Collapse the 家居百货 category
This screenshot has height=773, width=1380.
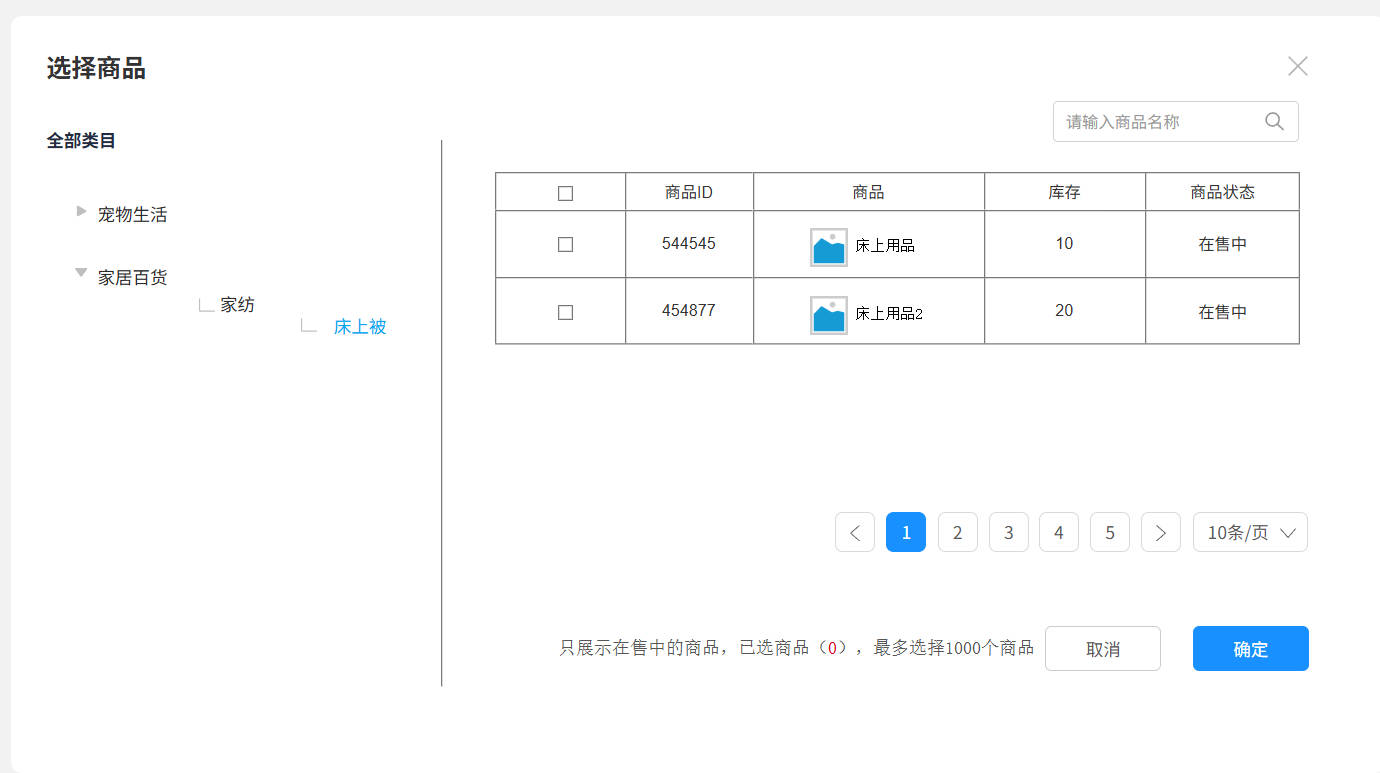click(81, 272)
